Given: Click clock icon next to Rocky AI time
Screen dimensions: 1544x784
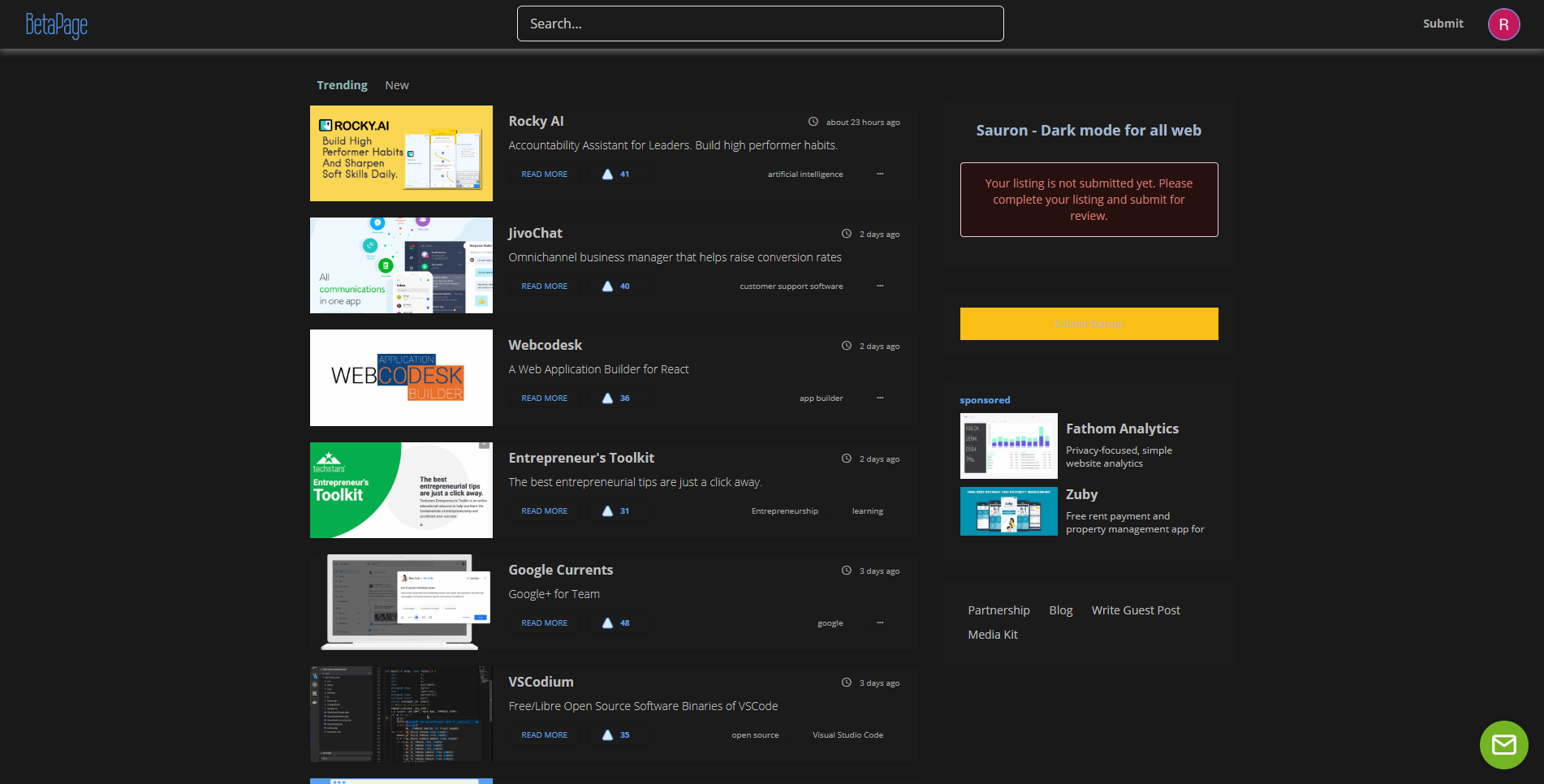Looking at the screenshot, I should coord(813,122).
